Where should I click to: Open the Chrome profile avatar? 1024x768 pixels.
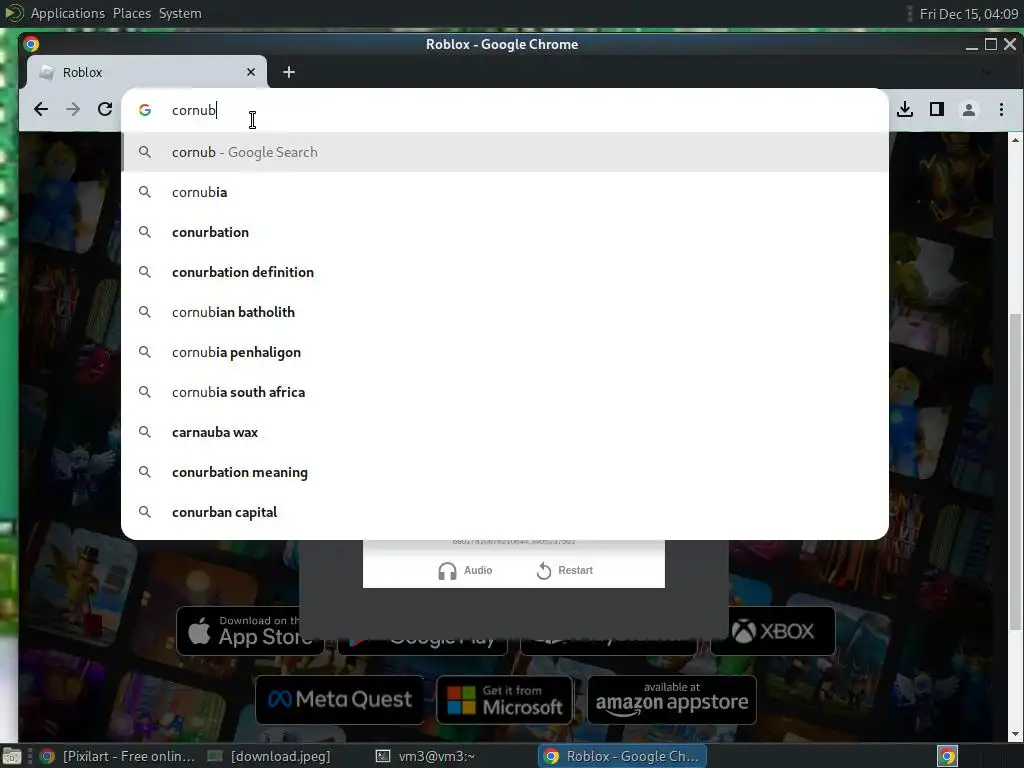coord(968,109)
